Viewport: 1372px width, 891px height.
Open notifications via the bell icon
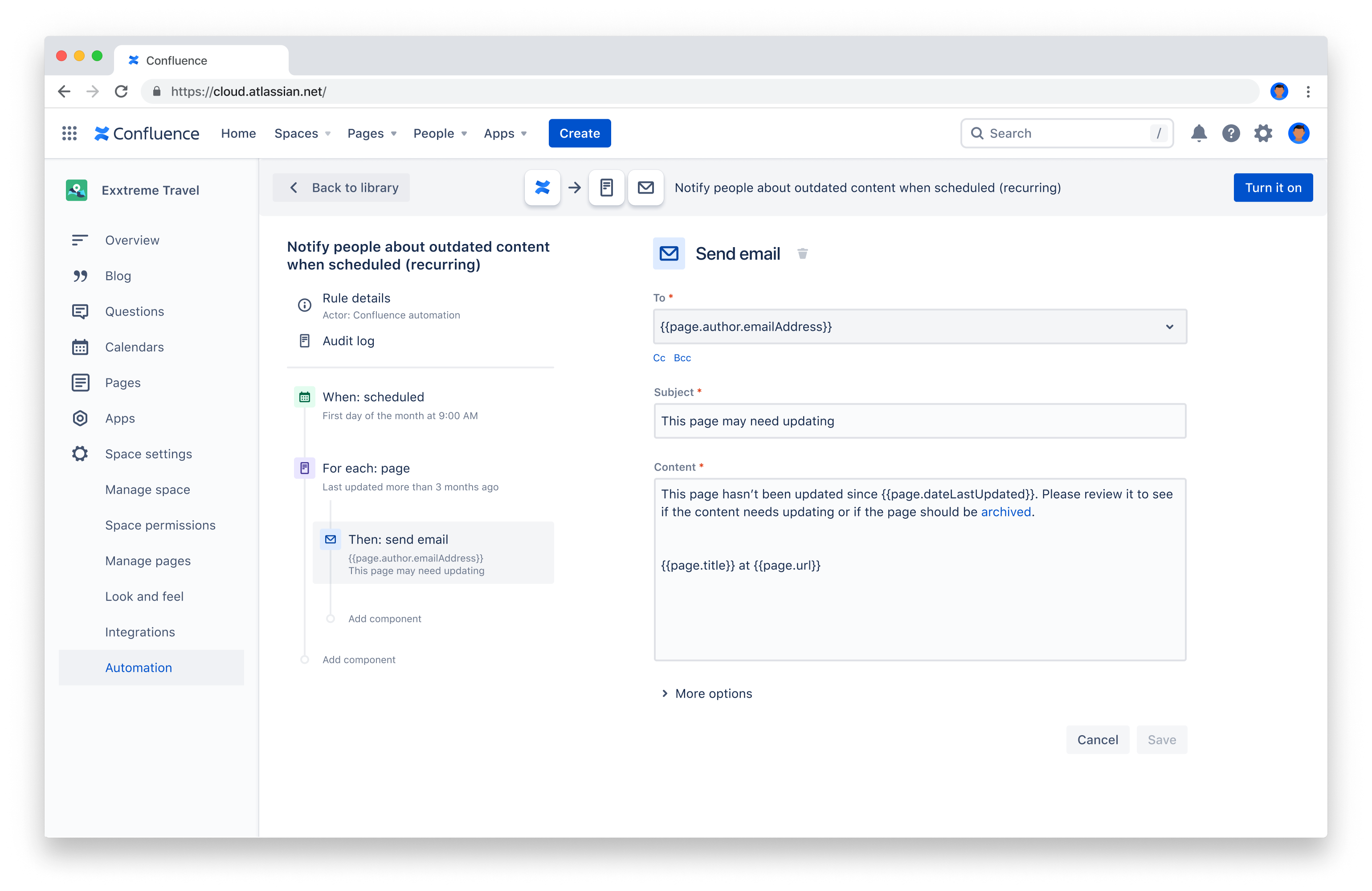click(1199, 133)
